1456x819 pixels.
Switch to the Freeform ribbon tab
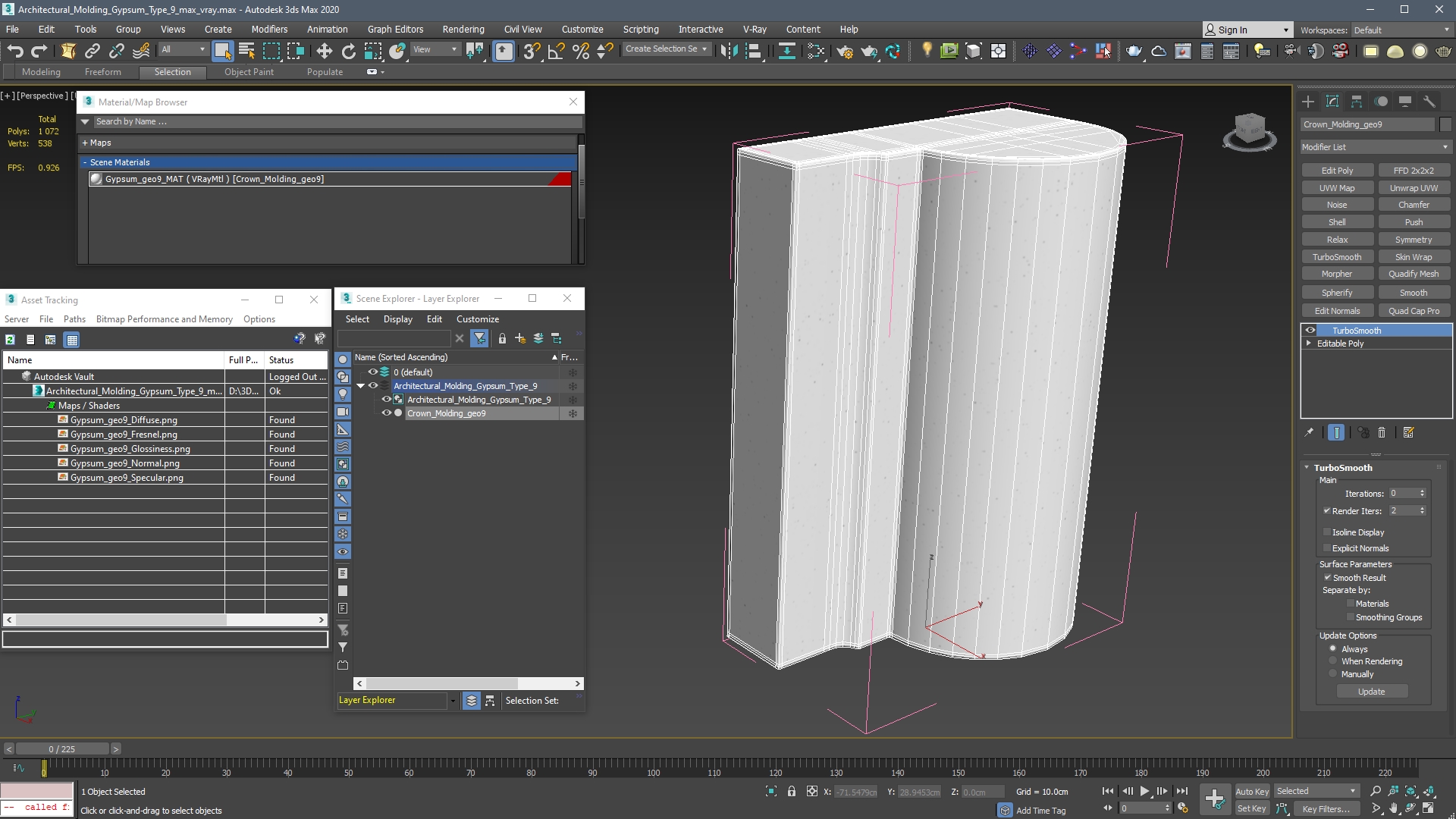(102, 72)
